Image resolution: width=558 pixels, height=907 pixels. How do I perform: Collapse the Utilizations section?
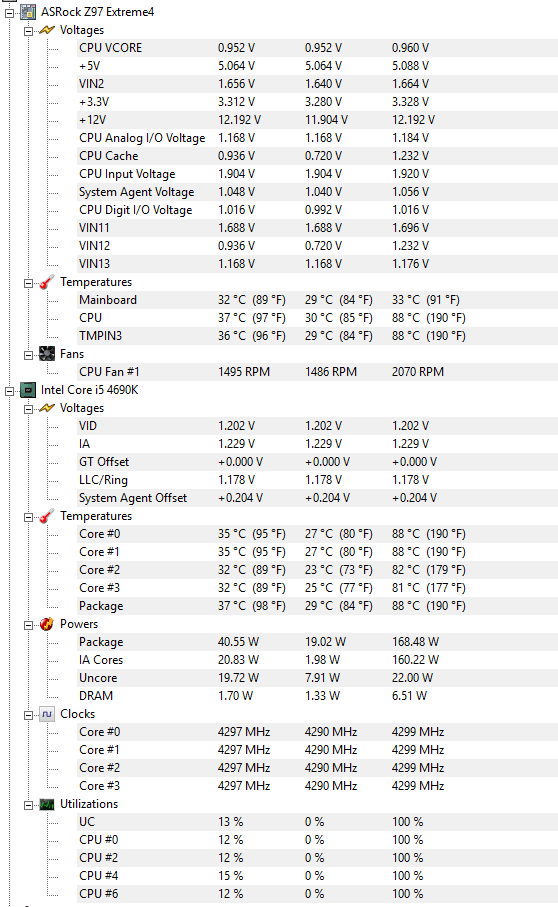click(x=28, y=805)
